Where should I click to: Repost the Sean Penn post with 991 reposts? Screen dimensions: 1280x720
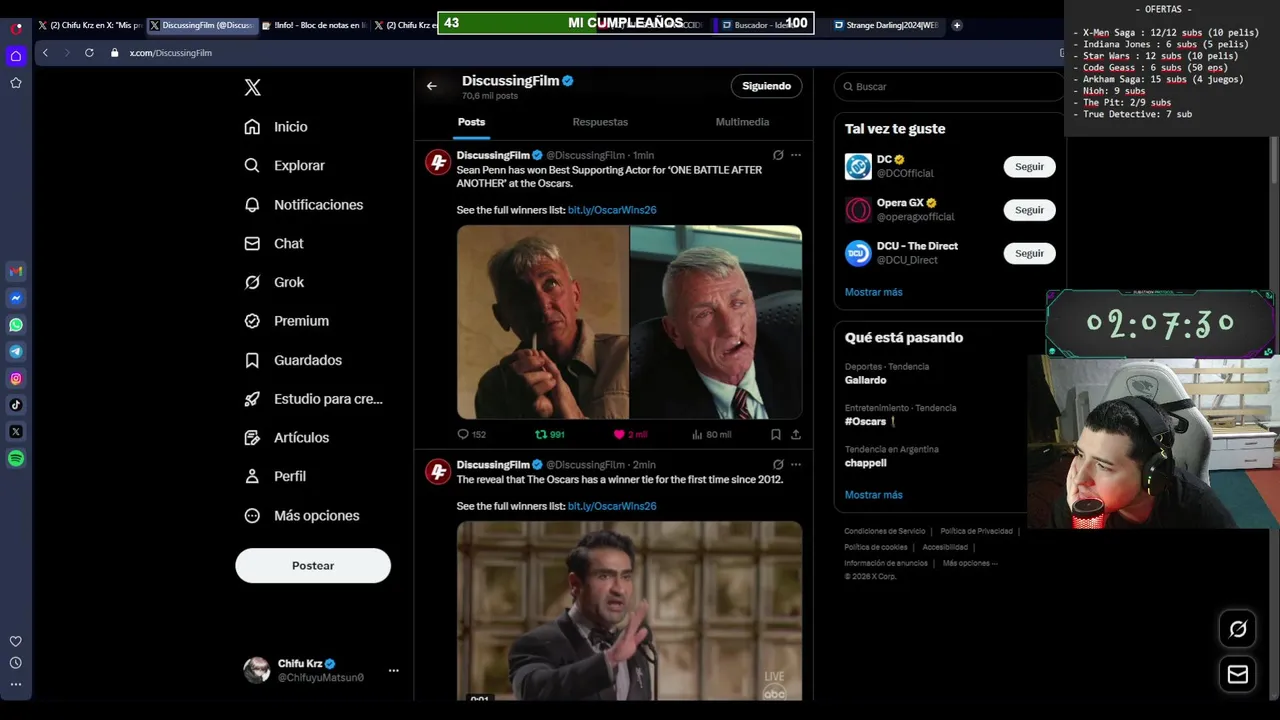550,434
